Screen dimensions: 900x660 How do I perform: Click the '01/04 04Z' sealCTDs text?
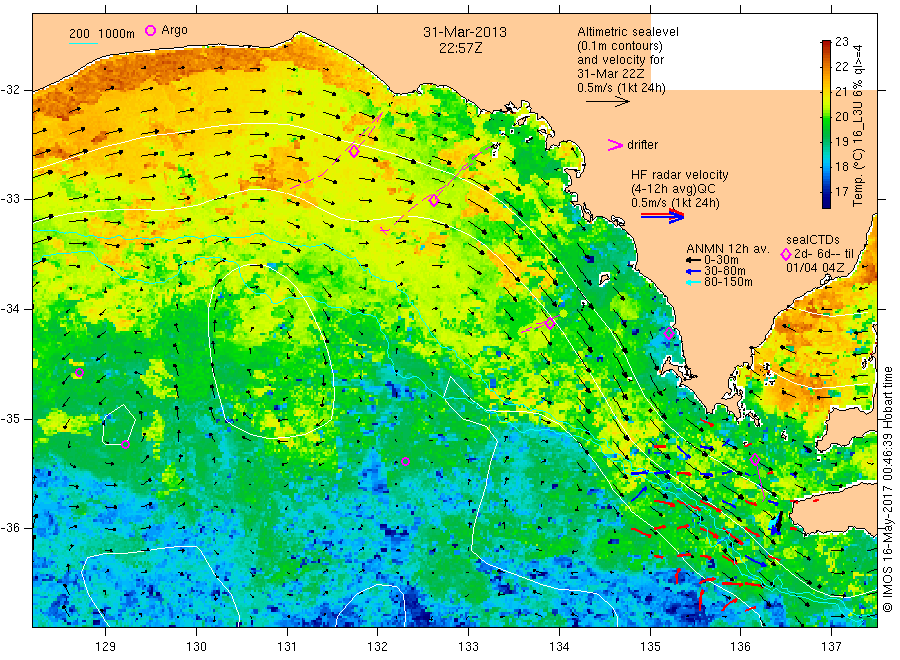pyautogui.click(x=815, y=267)
